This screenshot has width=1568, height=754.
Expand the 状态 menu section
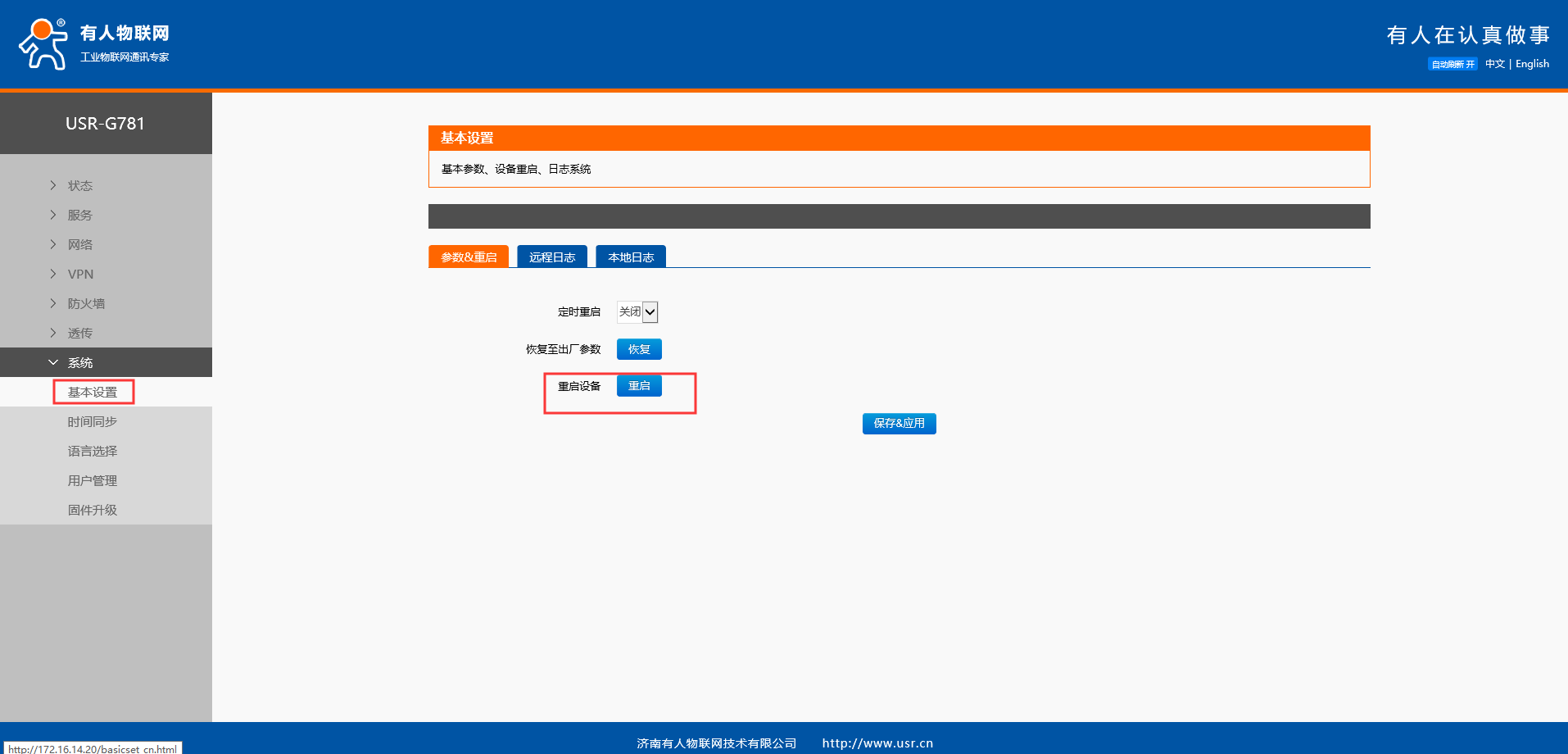[80, 185]
